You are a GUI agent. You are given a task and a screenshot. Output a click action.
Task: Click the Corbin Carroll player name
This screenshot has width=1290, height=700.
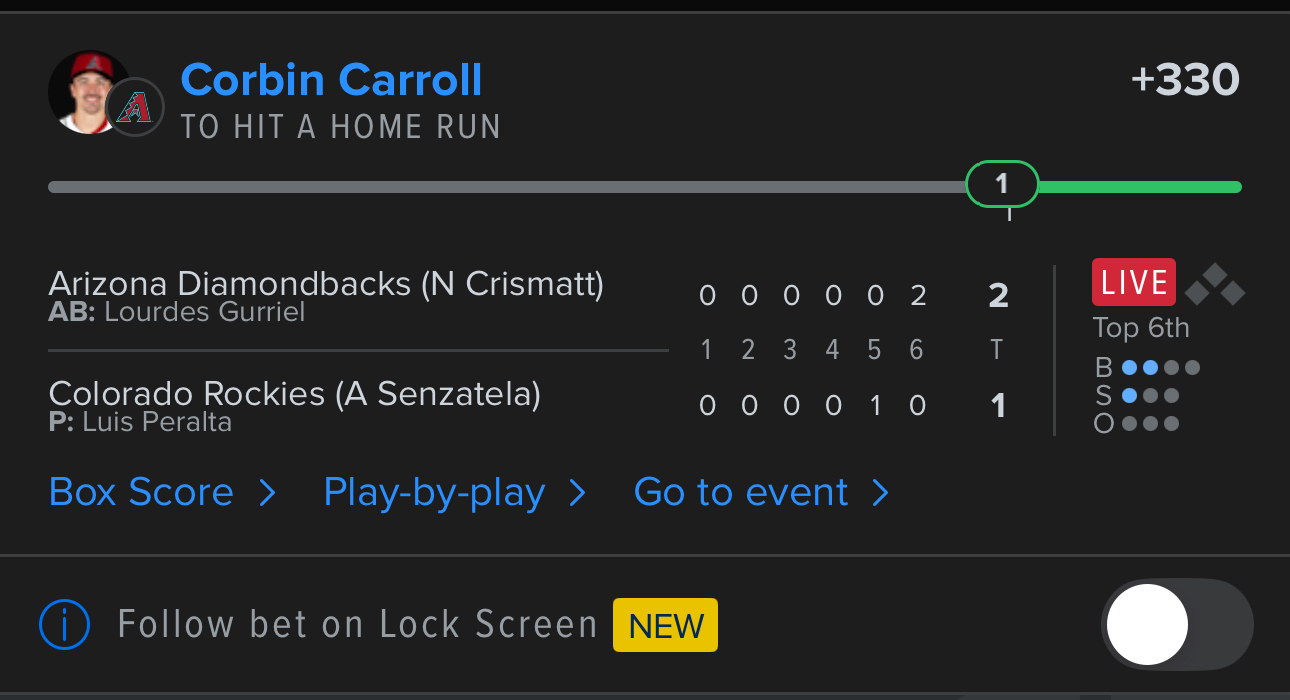tap(331, 80)
